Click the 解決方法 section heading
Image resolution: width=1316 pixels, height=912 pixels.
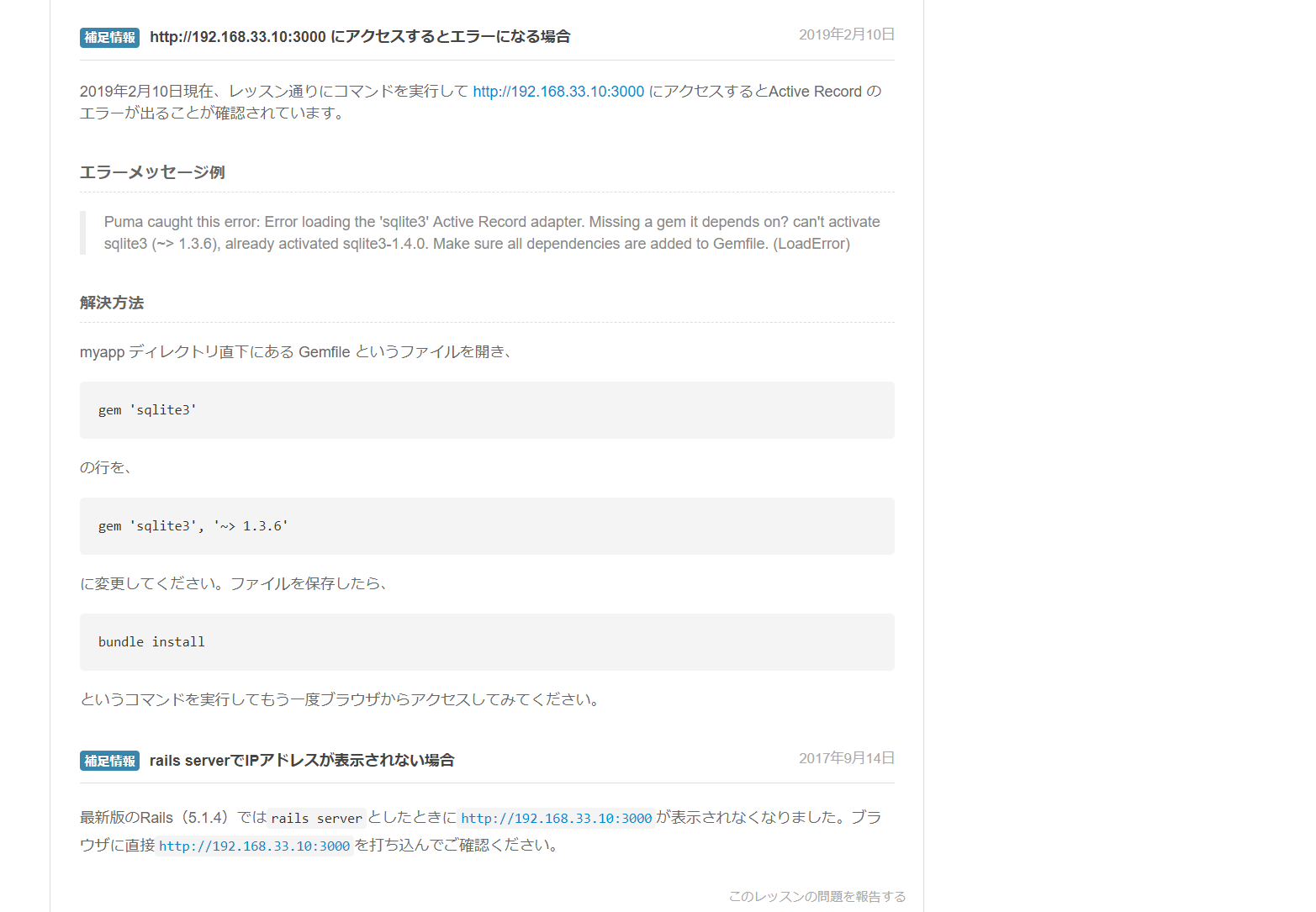click(112, 303)
